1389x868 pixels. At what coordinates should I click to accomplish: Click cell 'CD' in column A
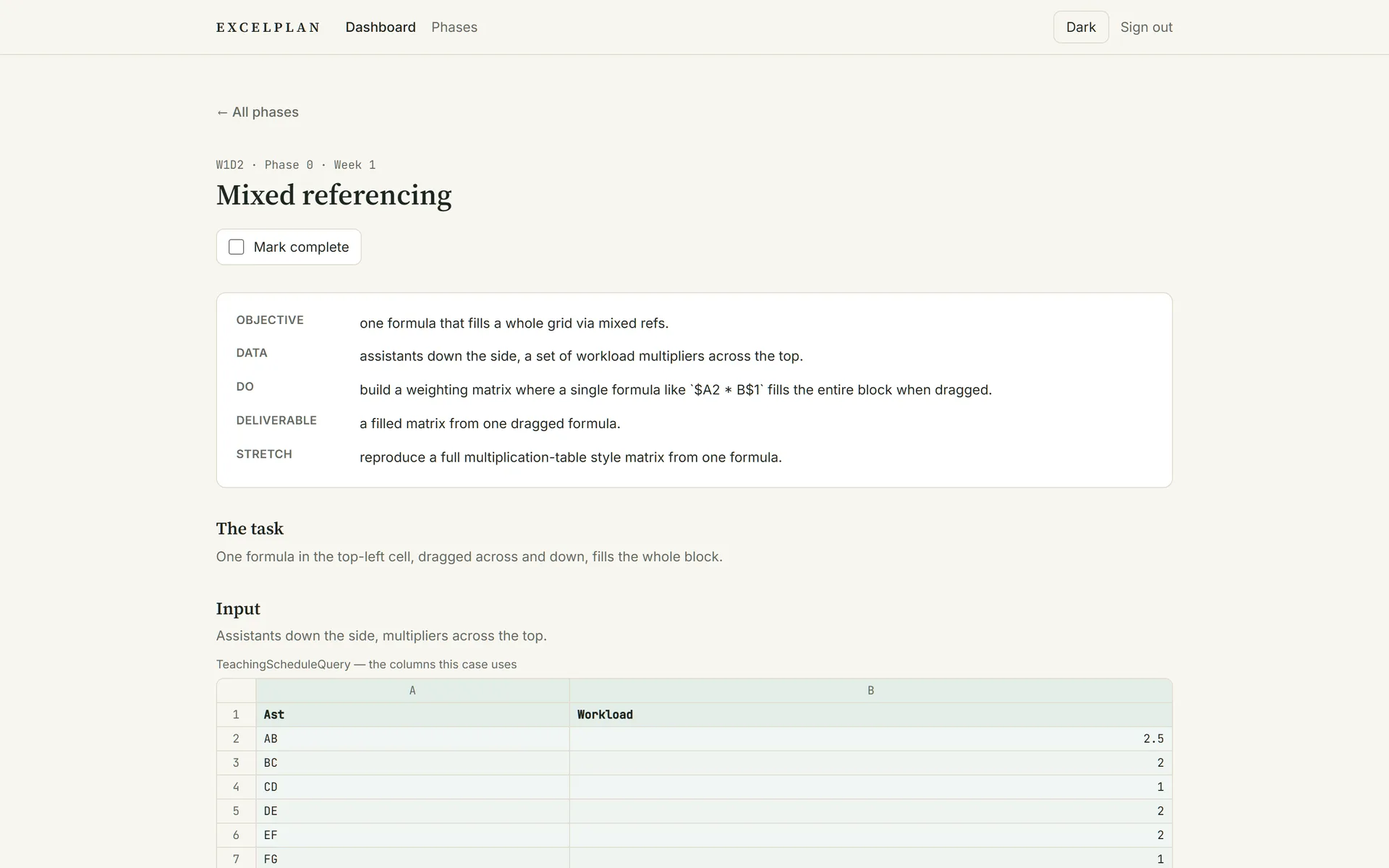412,787
